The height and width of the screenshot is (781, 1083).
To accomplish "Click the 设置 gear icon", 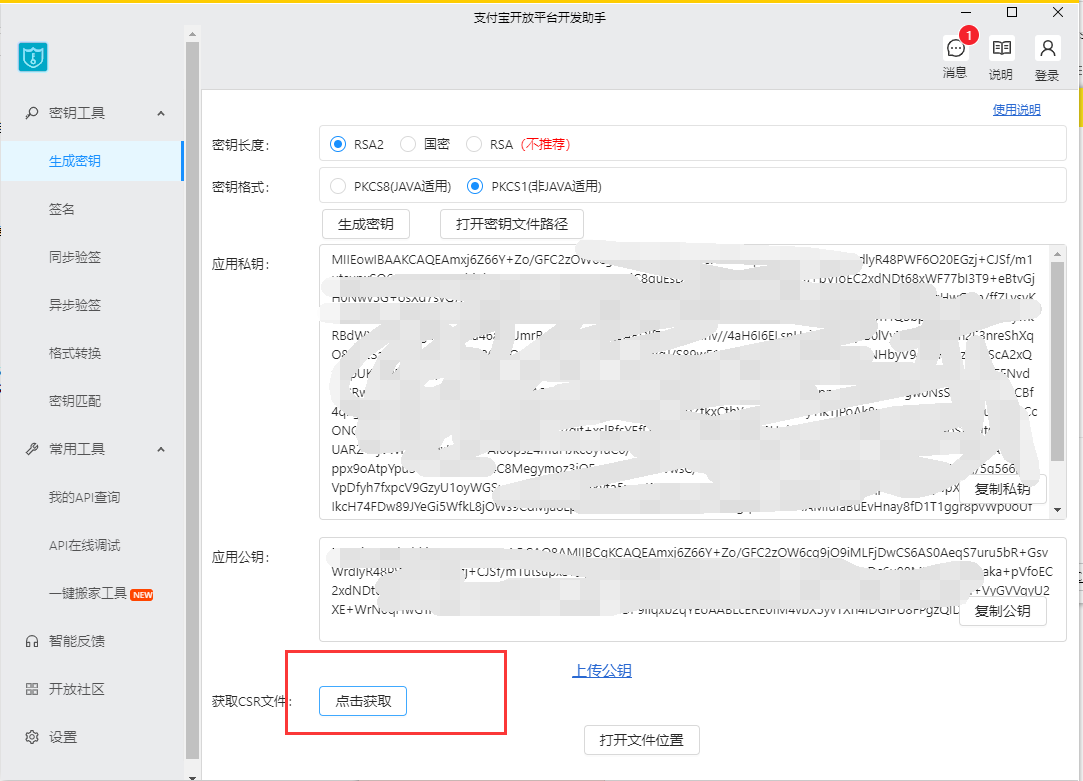I will pyautogui.click(x=32, y=737).
